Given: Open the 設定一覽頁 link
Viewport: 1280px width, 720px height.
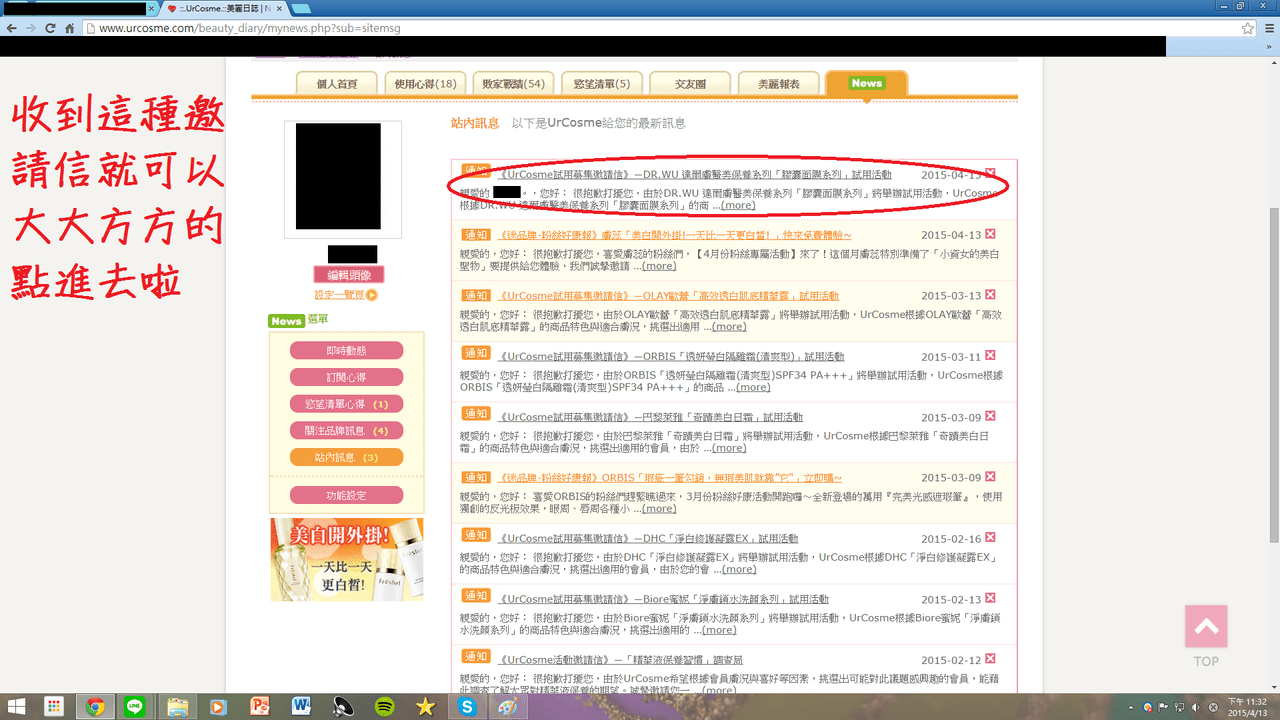Looking at the screenshot, I should [x=339, y=295].
